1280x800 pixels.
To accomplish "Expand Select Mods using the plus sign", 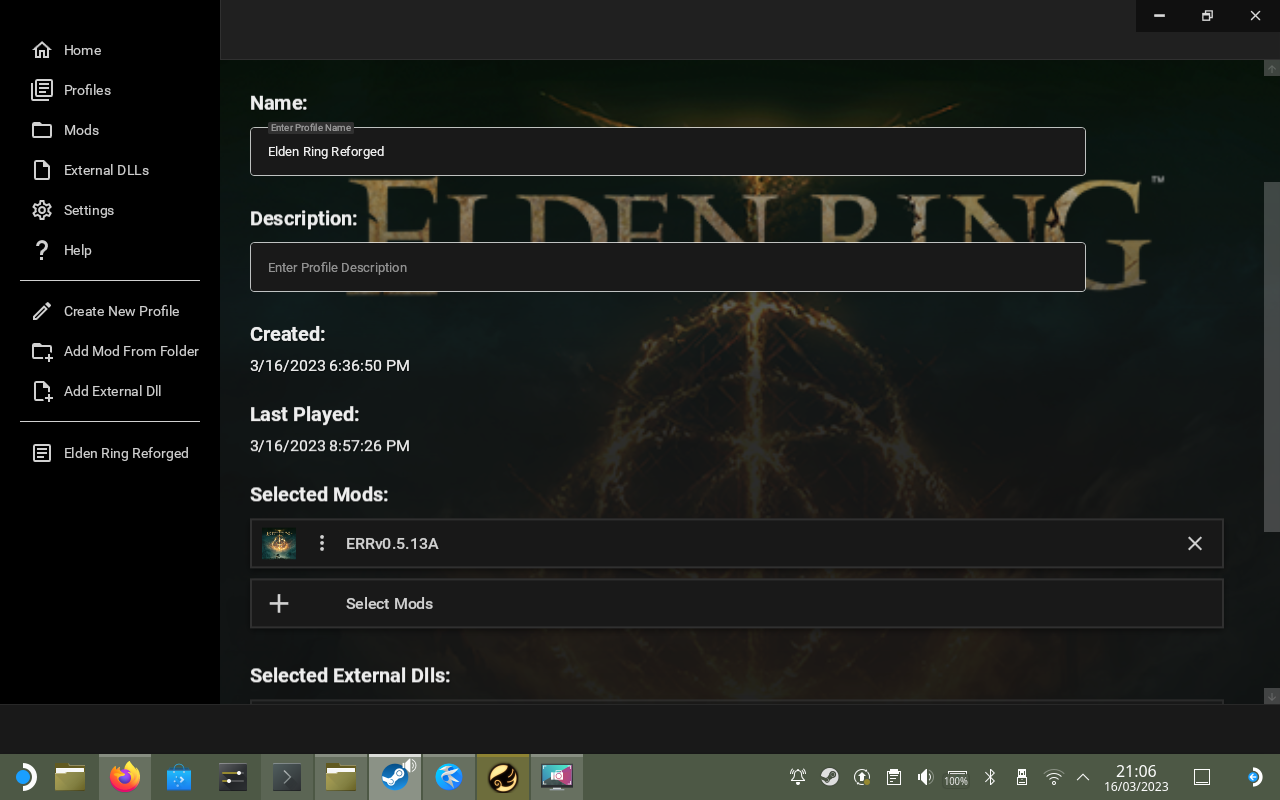I will tap(278, 603).
